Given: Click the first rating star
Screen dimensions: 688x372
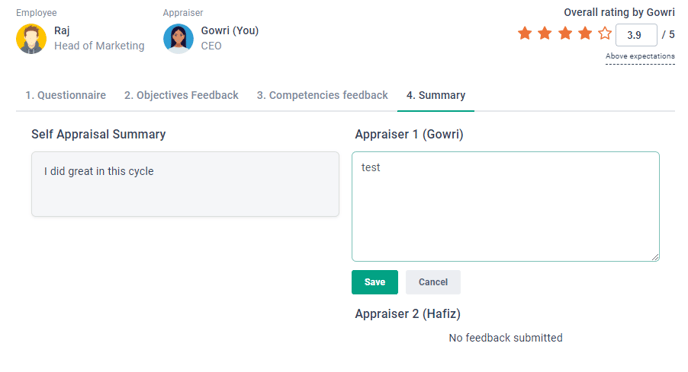Looking at the screenshot, I should click(525, 33).
